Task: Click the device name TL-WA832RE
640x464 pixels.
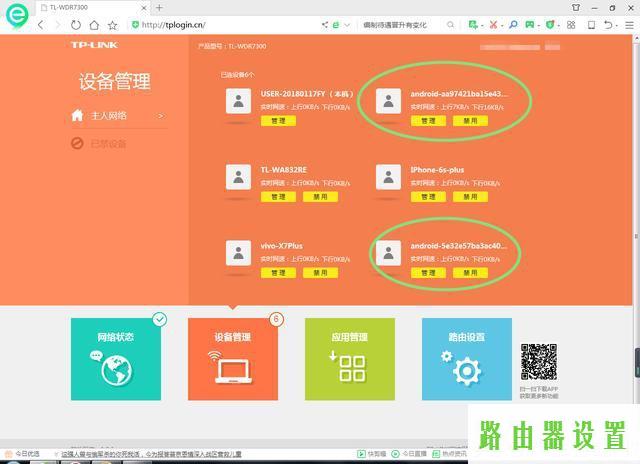Action: [x=284, y=170]
